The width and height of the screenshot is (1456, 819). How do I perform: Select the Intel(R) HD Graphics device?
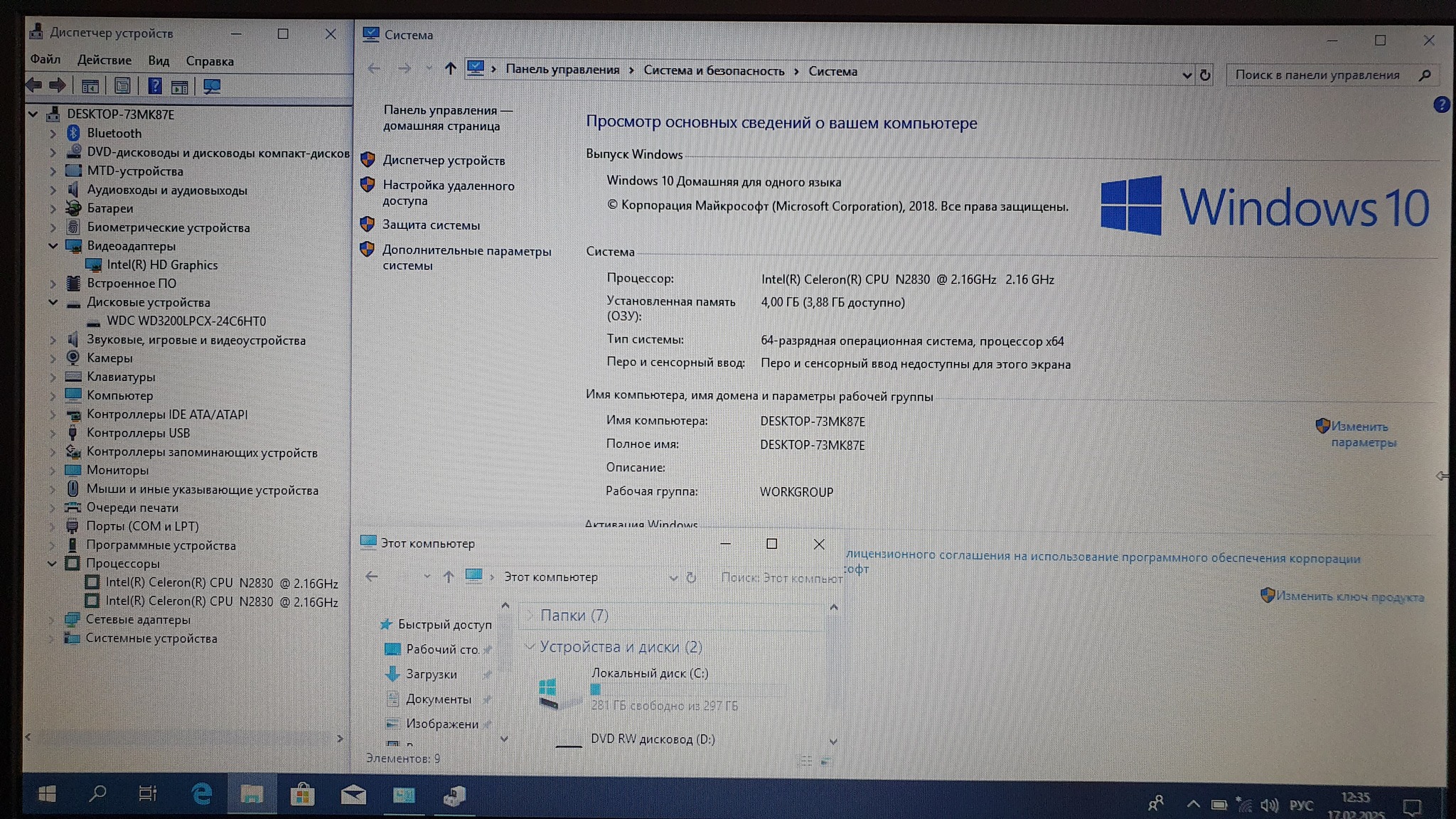[162, 265]
